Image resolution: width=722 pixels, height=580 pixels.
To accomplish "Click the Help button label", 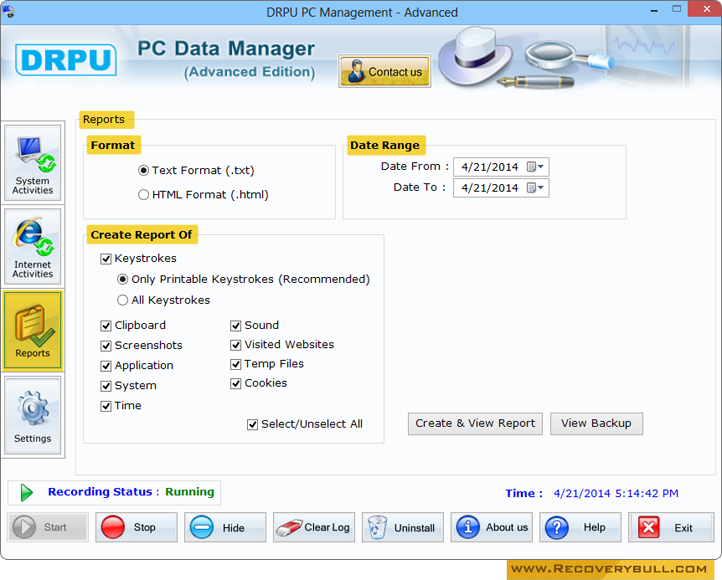I will [594, 528].
